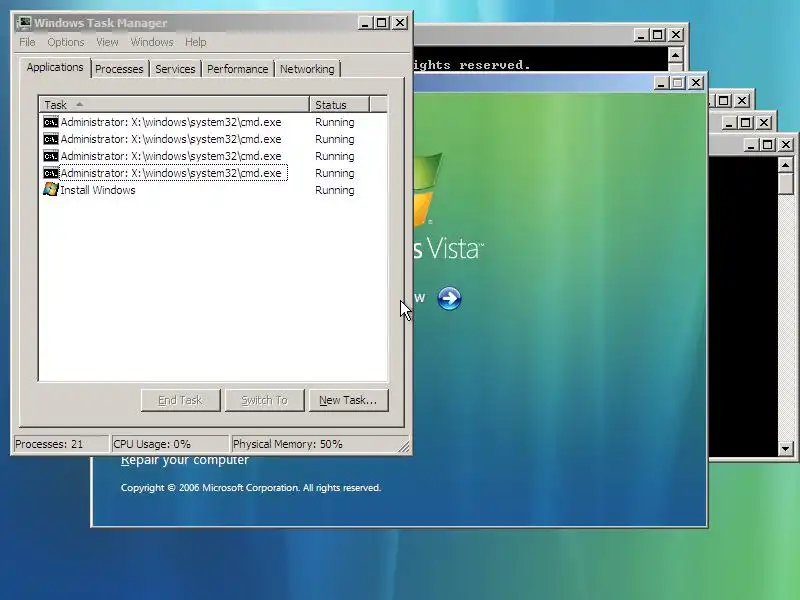Click the Processes: 21 status bar entry
800x600 pixels.
coord(61,444)
